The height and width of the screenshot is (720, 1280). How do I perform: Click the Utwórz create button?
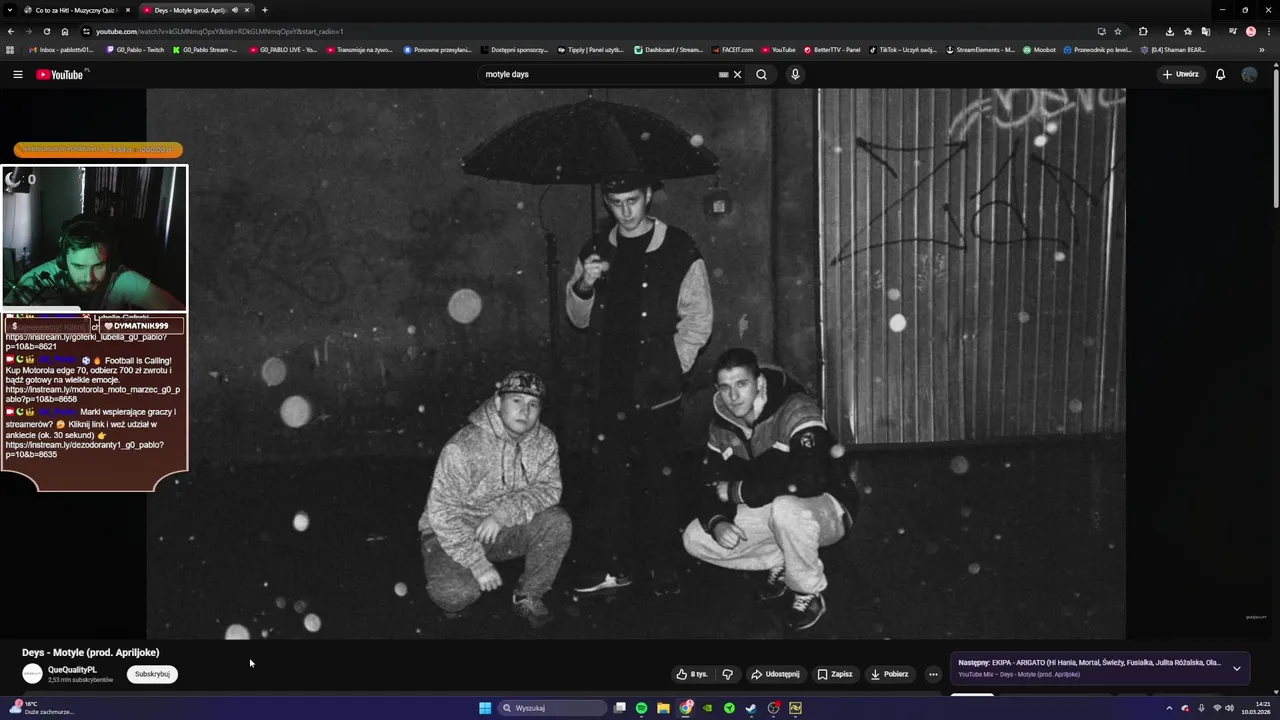1180,74
